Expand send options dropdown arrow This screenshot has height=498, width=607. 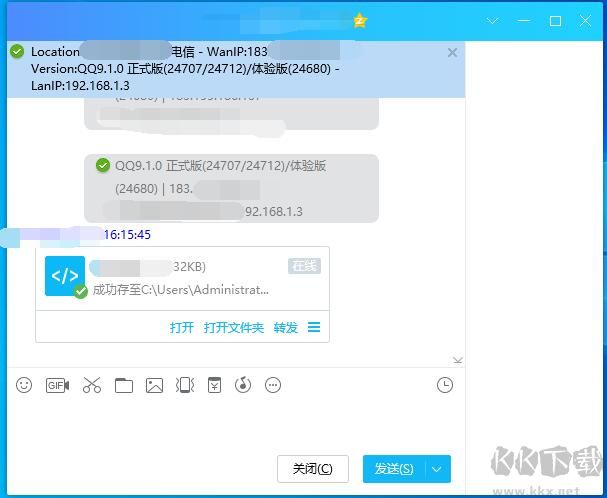pyautogui.click(x=437, y=469)
